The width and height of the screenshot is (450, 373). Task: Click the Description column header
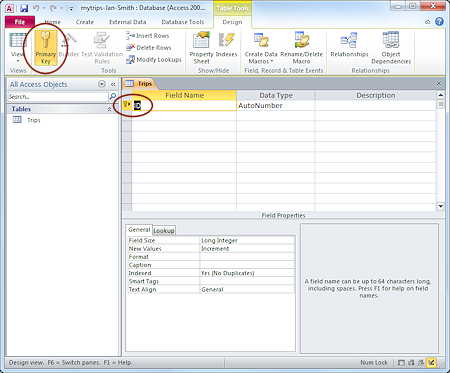point(375,95)
